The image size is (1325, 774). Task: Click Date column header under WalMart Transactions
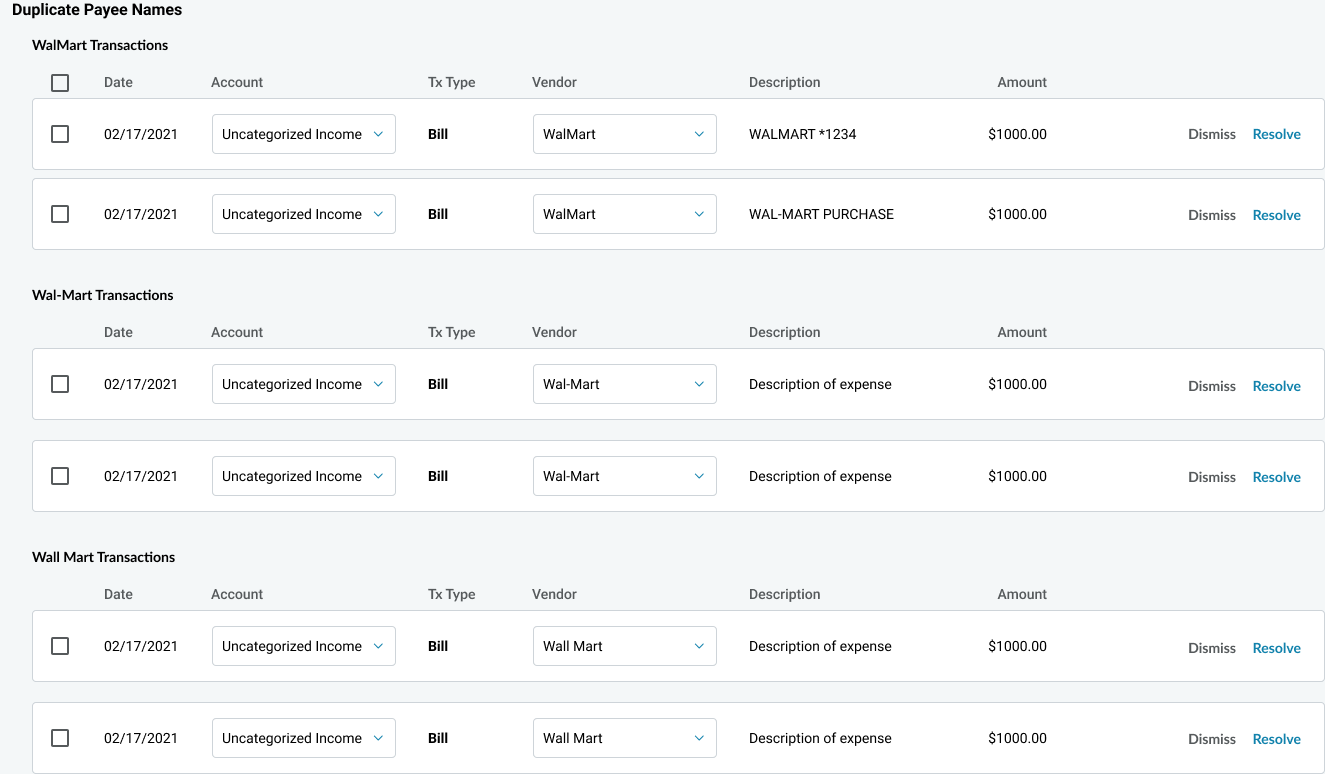tap(118, 82)
